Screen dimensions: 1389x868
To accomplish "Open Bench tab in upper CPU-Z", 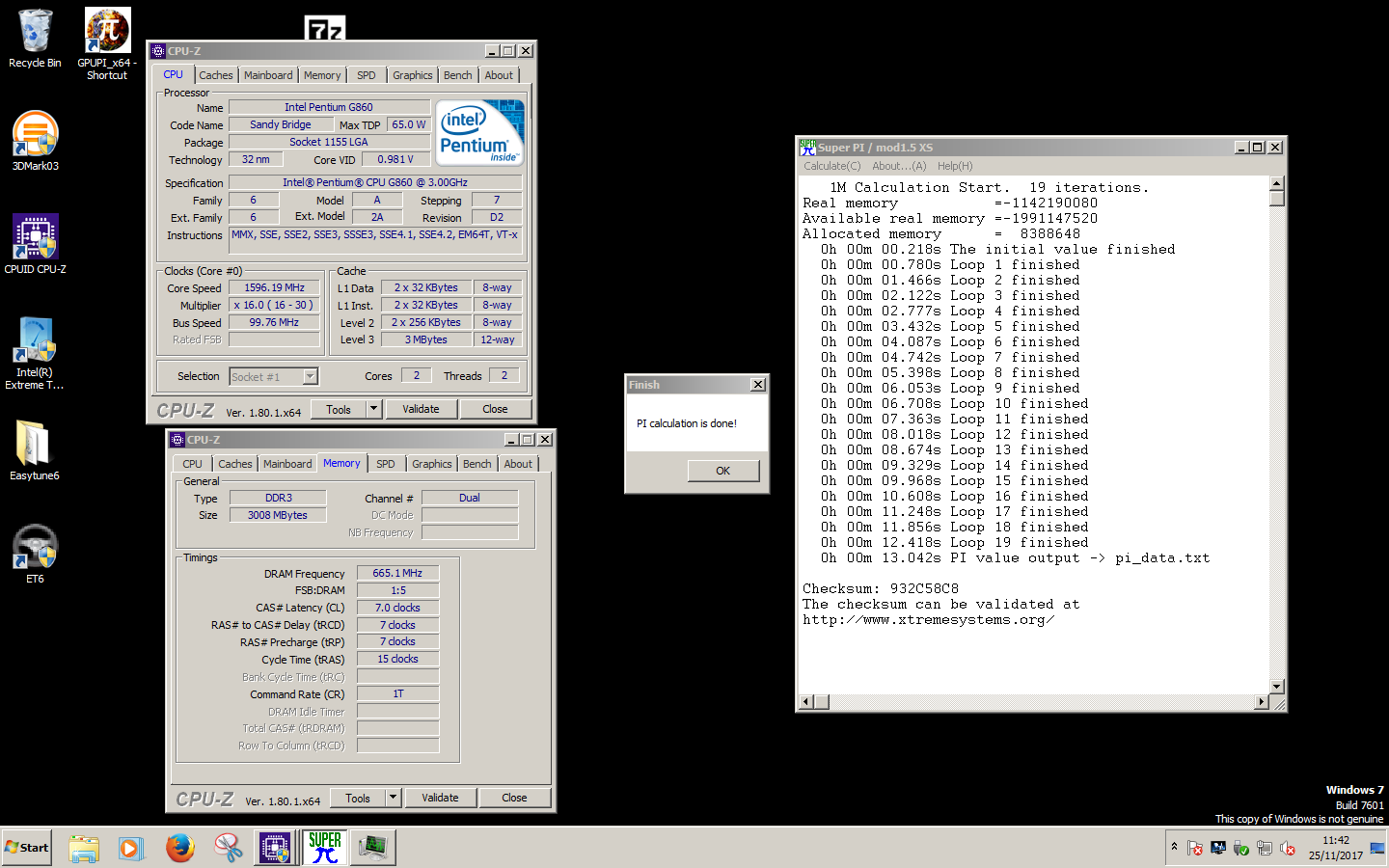I will [x=458, y=75].
